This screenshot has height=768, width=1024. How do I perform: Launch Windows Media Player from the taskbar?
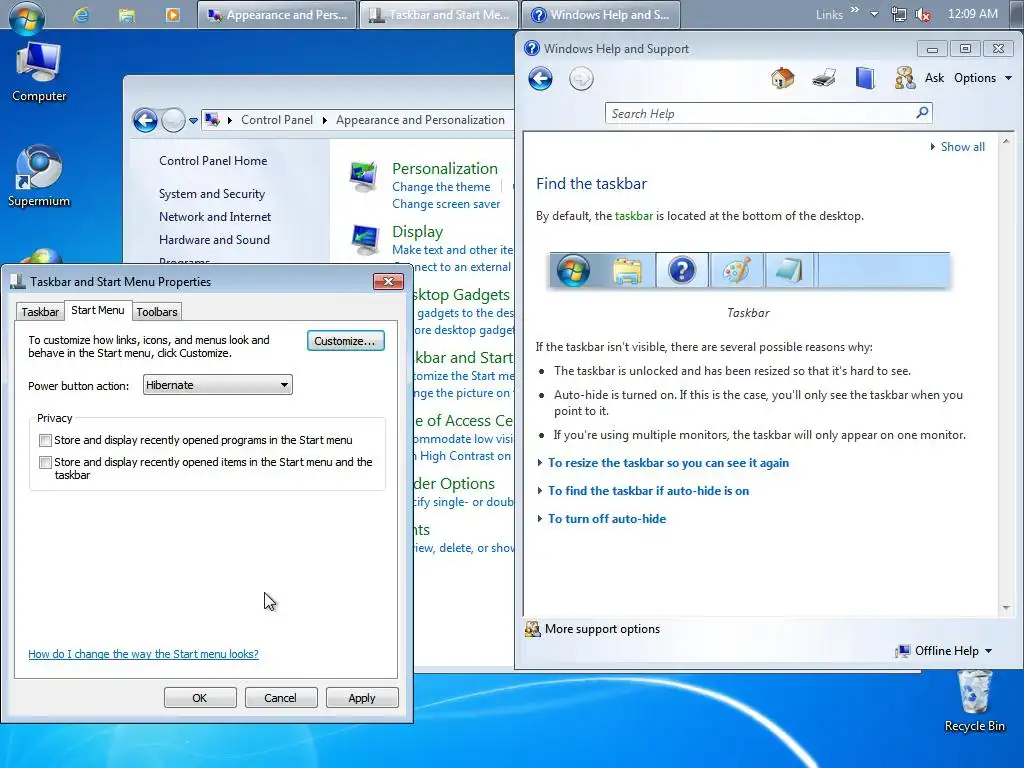(172, 15)
